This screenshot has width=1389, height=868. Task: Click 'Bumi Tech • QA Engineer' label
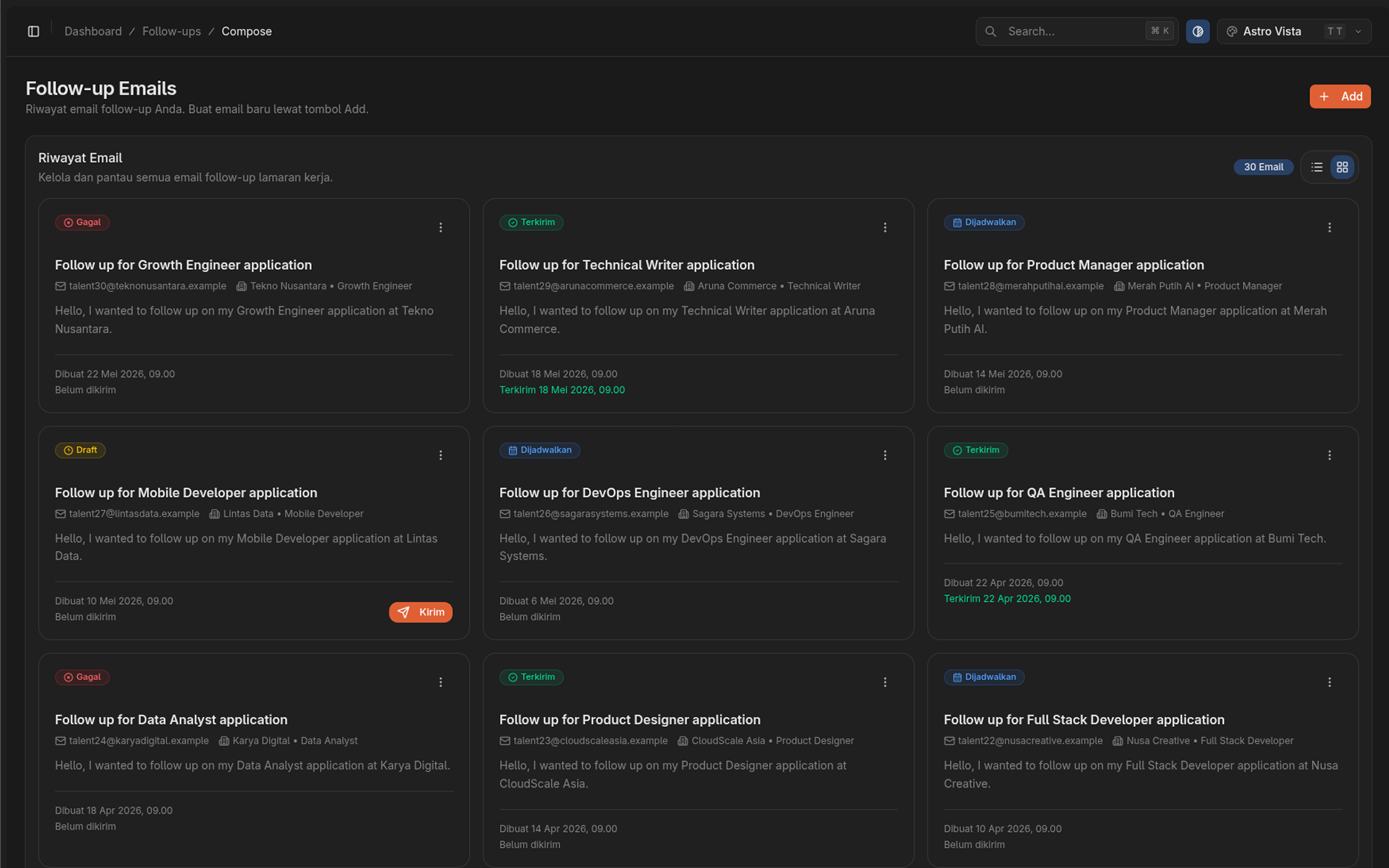pos(1167,514)
